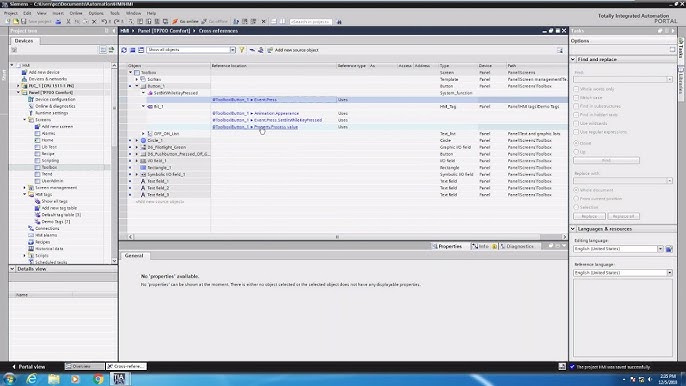Toggle Find in hidden texts checkbox

point(576,115)
